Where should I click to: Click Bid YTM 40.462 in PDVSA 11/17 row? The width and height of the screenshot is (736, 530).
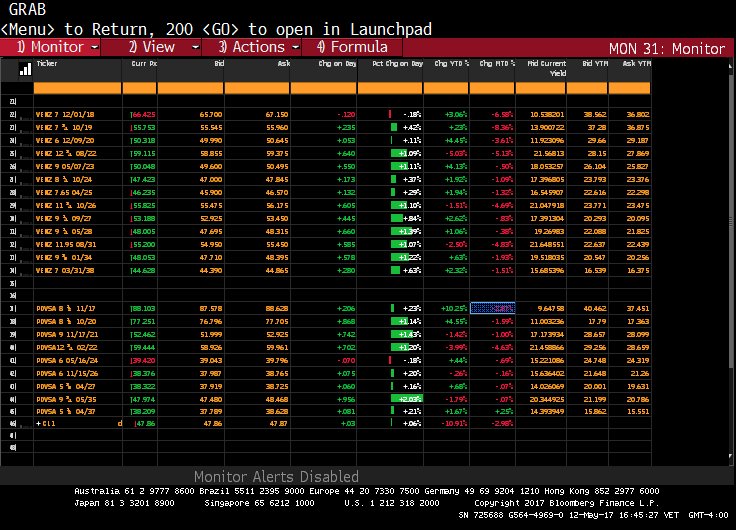(595, 308)
